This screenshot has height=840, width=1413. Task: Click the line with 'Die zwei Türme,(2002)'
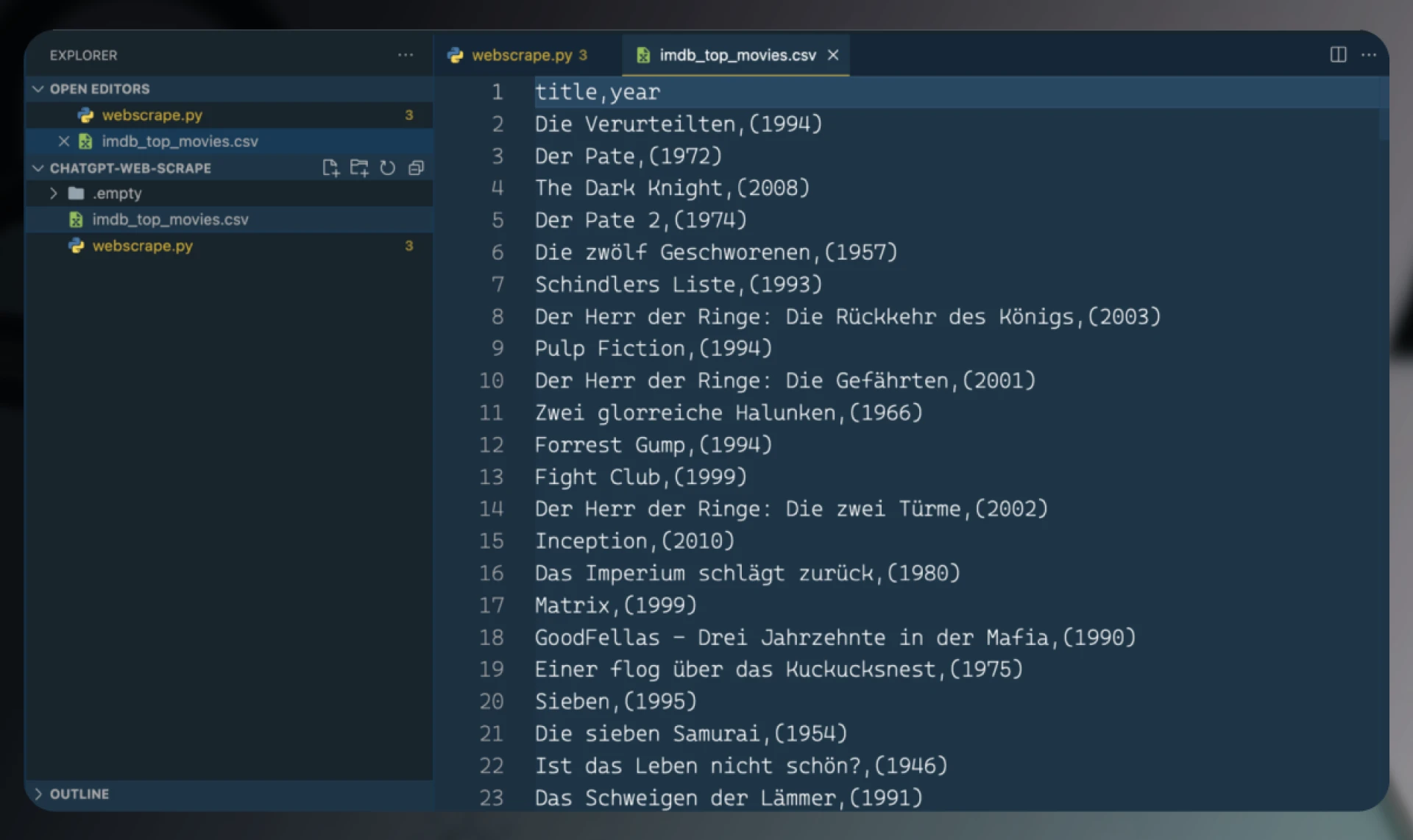coord(791,509)
